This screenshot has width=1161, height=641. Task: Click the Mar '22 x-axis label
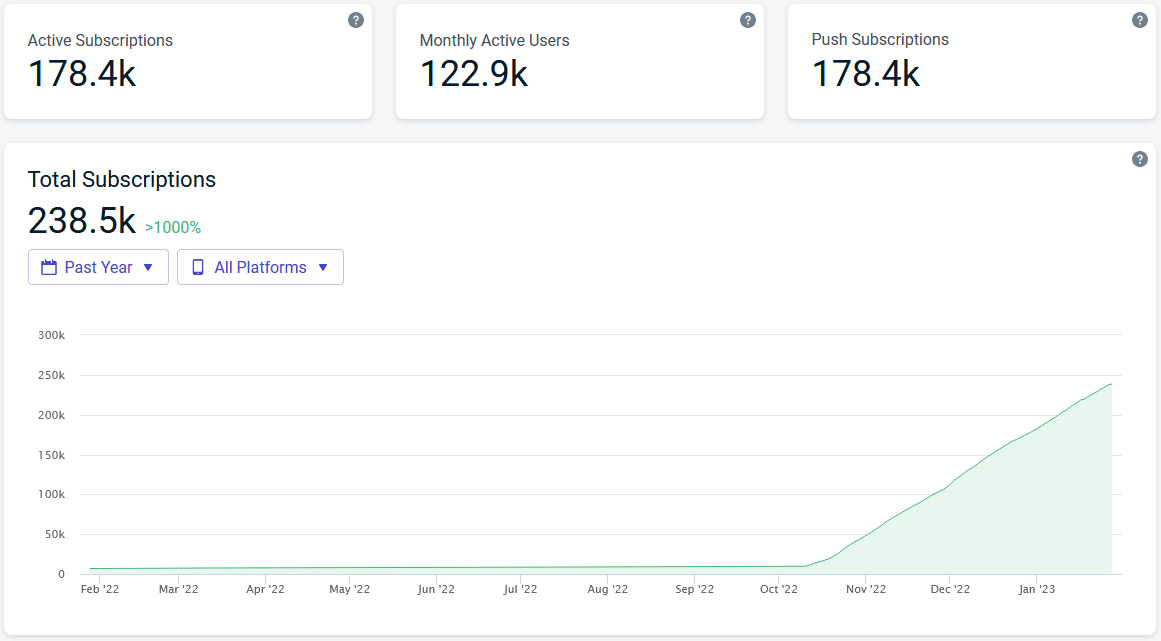tap(178, 589)
